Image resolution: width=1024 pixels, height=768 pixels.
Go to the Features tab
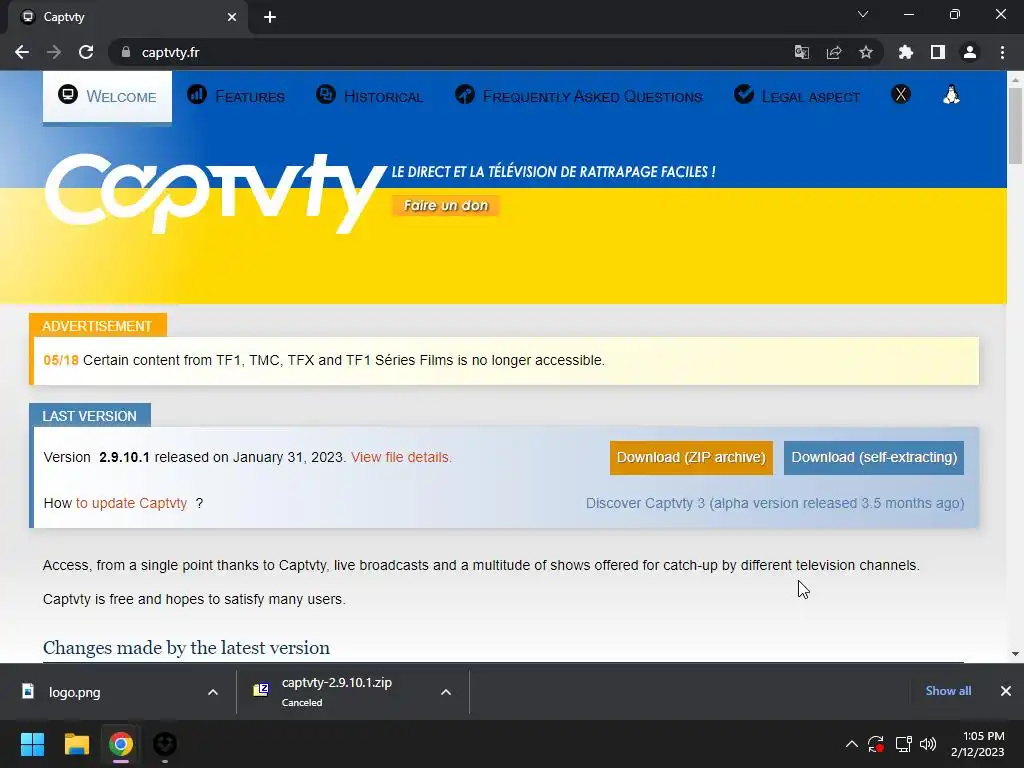coord(236,96)
